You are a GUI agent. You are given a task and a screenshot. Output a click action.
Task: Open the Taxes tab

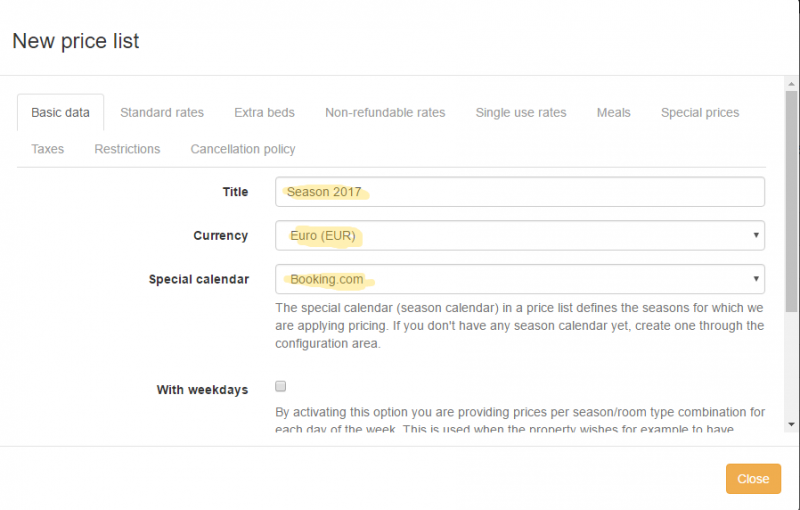click(x=47, y=149)
